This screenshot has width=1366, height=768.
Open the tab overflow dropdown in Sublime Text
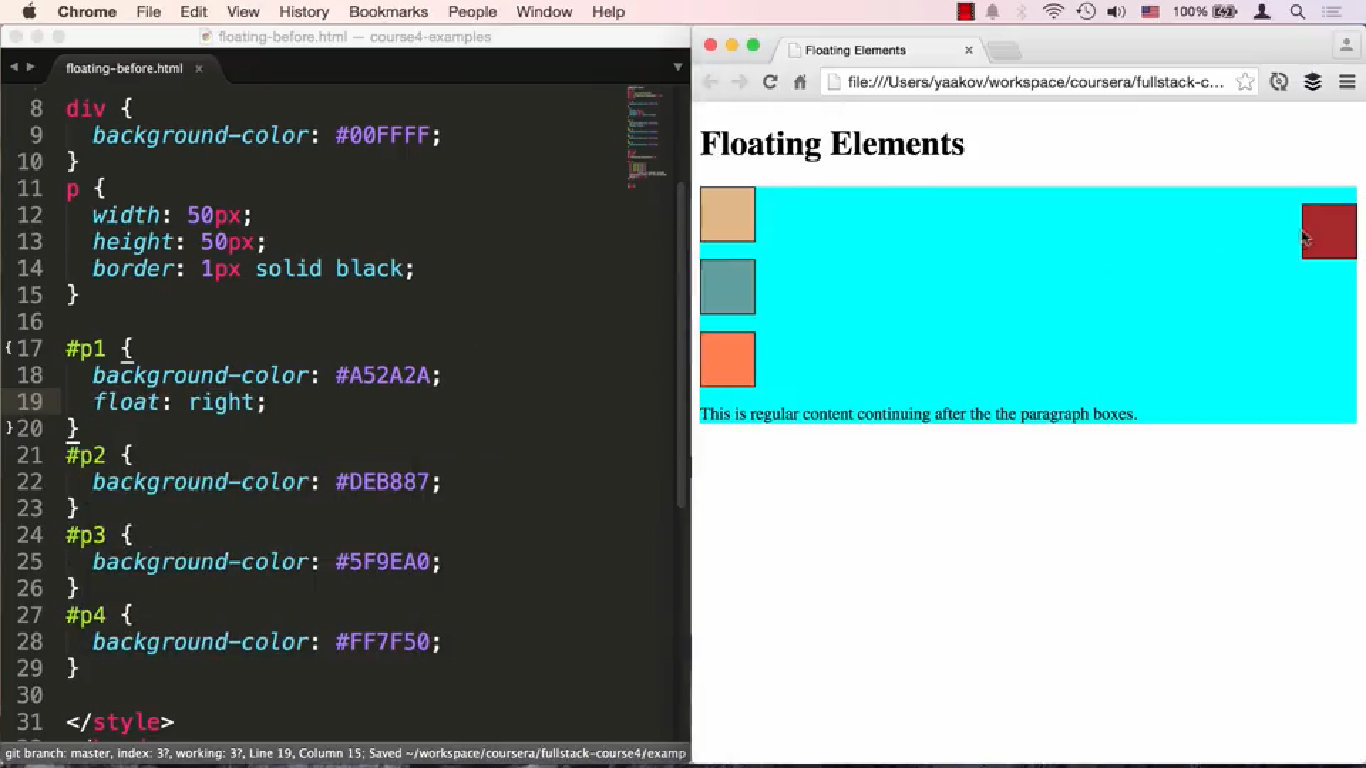point(678,68)
